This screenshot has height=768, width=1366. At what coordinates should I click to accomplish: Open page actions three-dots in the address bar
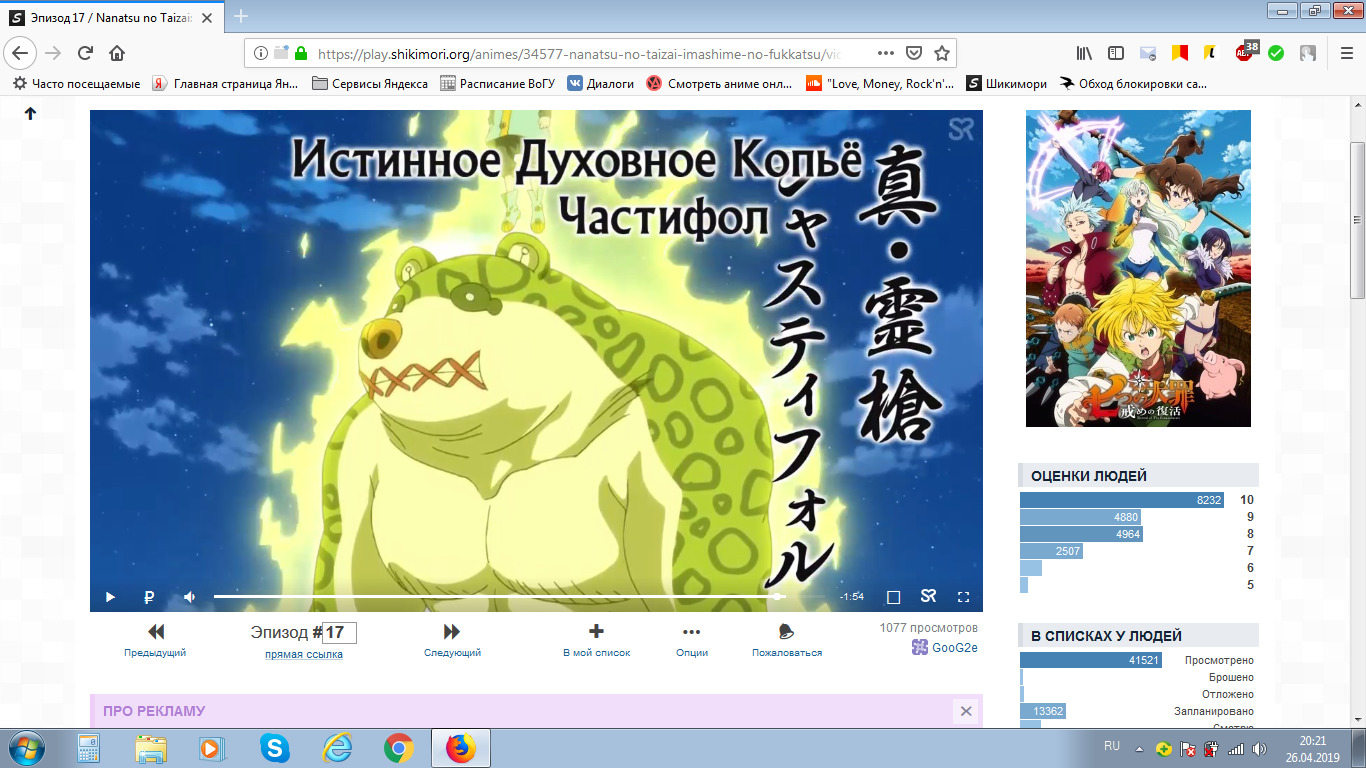[x=886, y=53]
